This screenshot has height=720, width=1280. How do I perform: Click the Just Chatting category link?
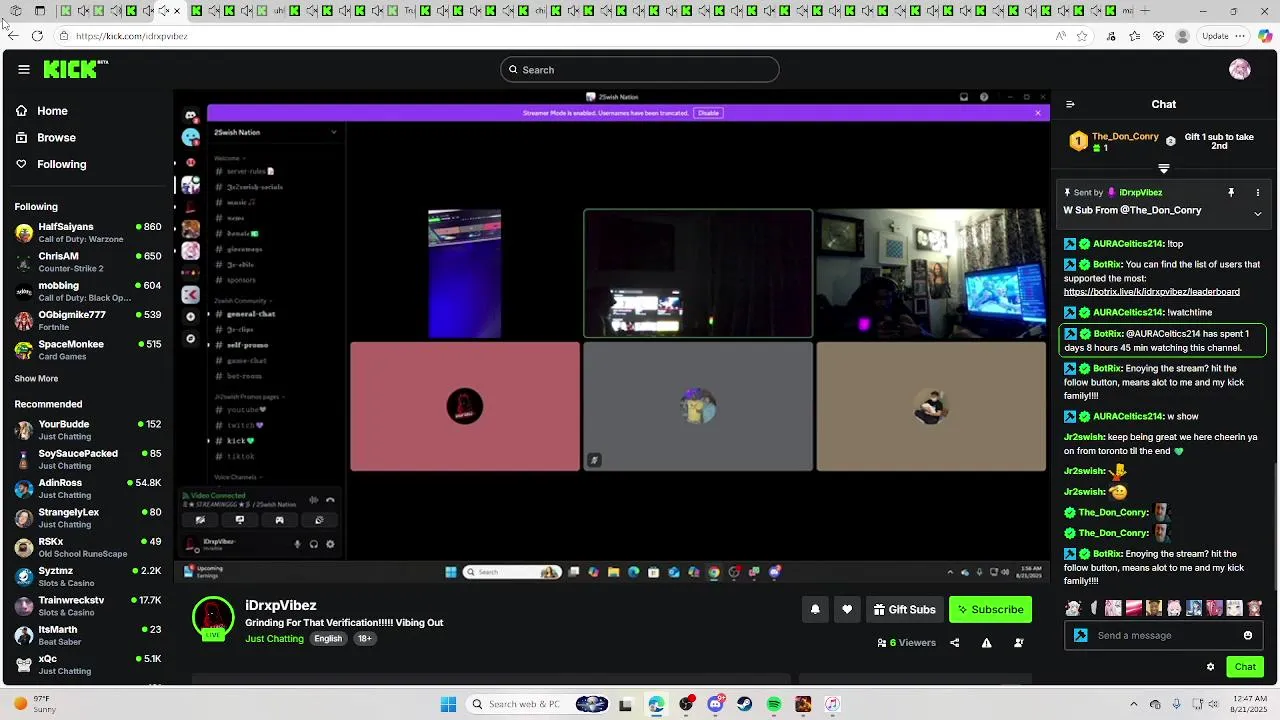(x=274, y=639)
